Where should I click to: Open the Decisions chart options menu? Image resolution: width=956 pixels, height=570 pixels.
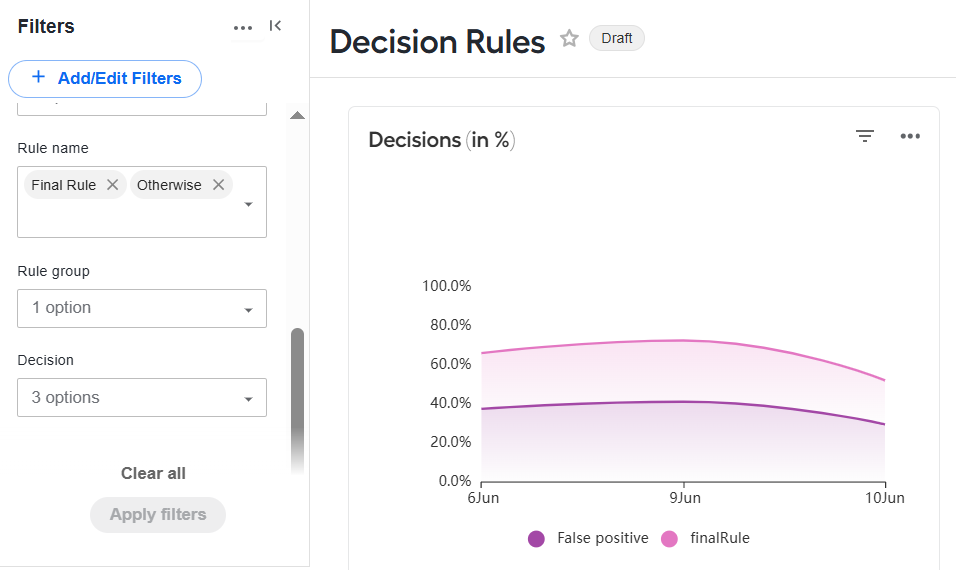pos(910,136)
